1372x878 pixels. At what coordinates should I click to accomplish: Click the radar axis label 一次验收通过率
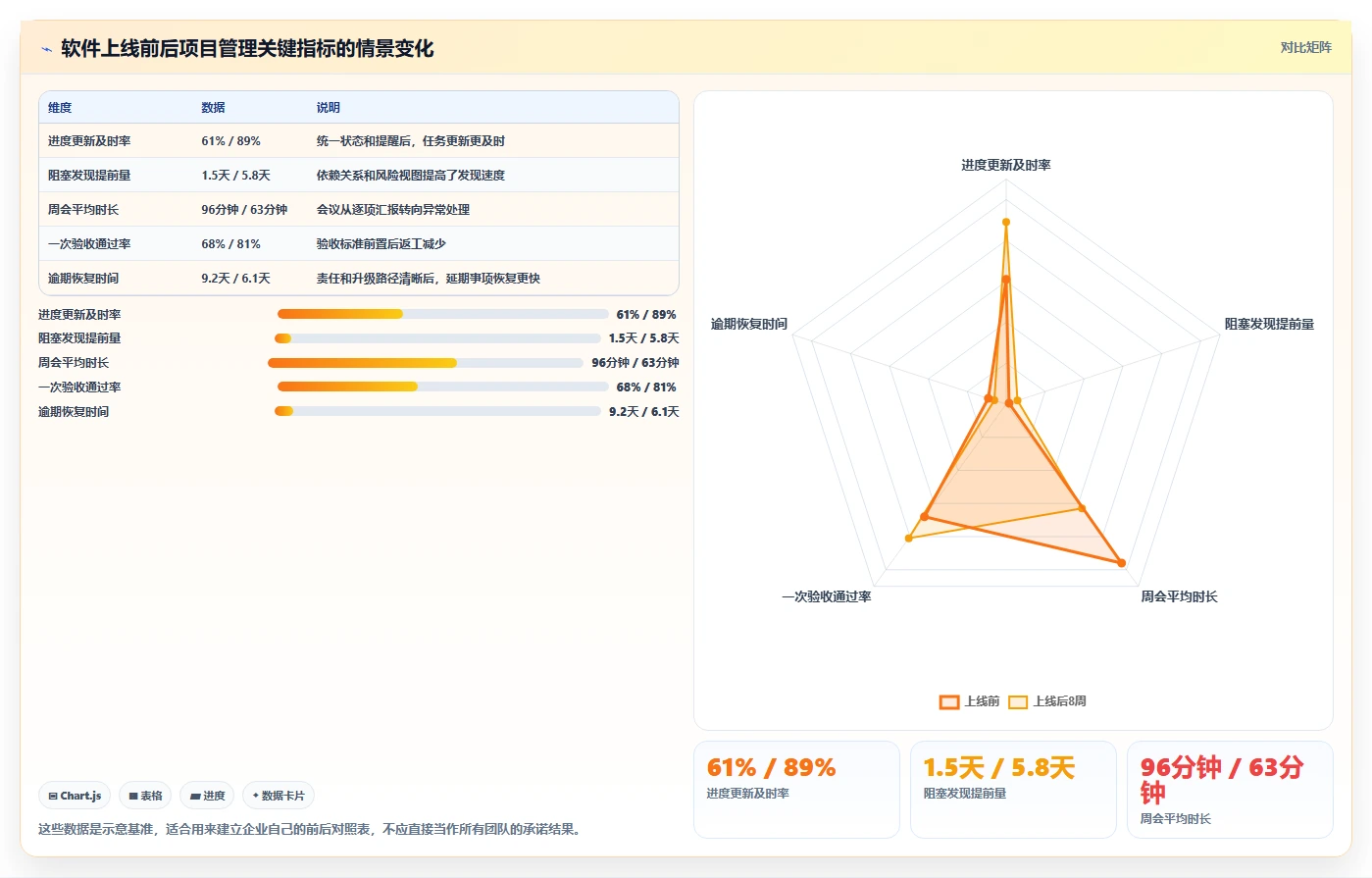[826, 597]
